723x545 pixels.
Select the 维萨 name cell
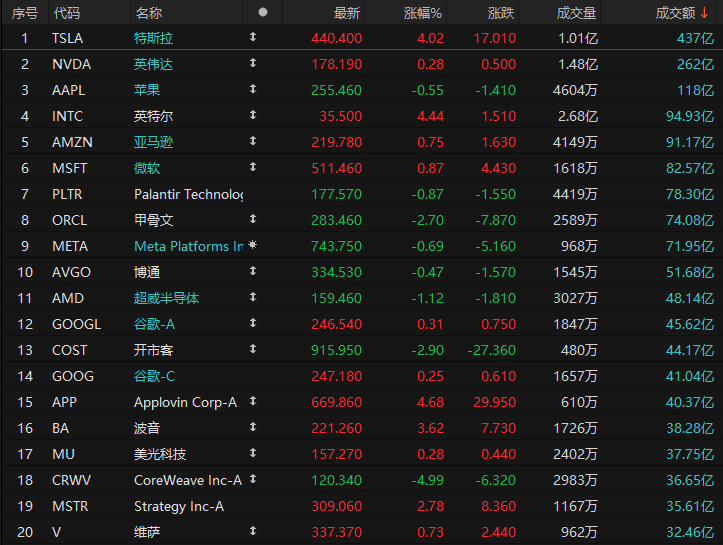tap(147, 533)
